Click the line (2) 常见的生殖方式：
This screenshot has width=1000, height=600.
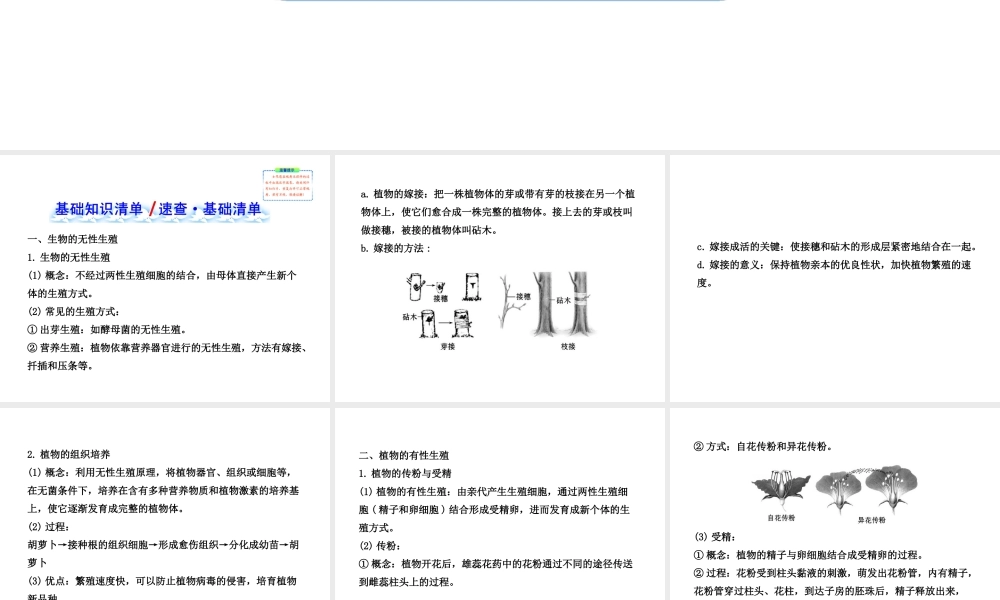[x=73, y=312]
